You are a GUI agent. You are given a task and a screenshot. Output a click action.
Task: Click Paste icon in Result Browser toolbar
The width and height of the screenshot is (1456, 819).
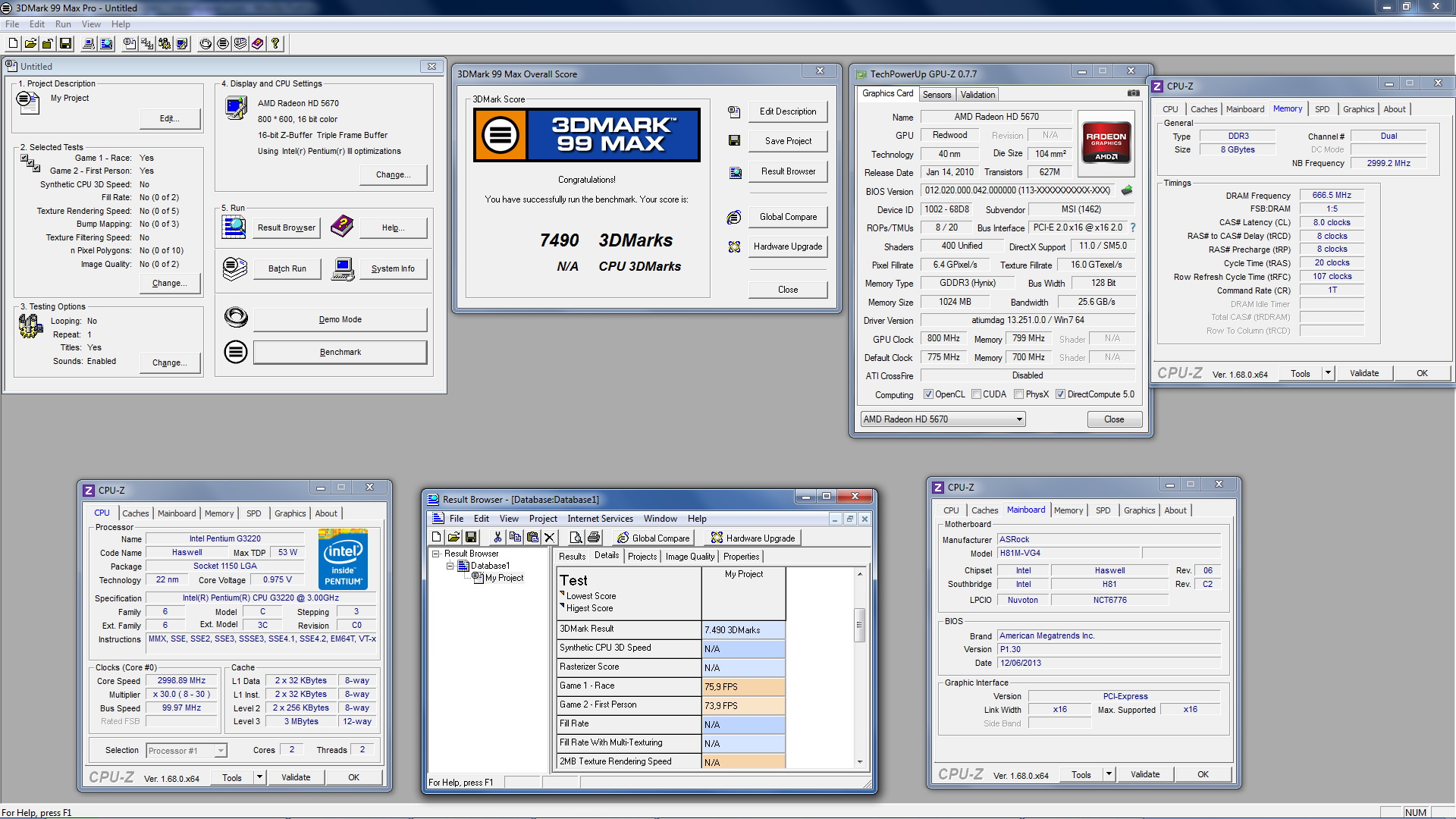pyautogui.click(x=532, y=538)
